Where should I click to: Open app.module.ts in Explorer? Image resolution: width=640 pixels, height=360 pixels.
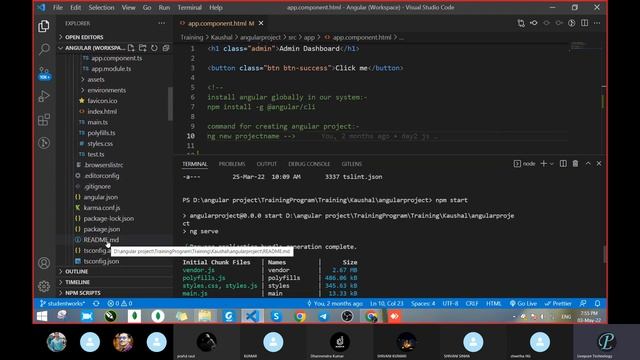pyautogui.click(x=111, y=69)
